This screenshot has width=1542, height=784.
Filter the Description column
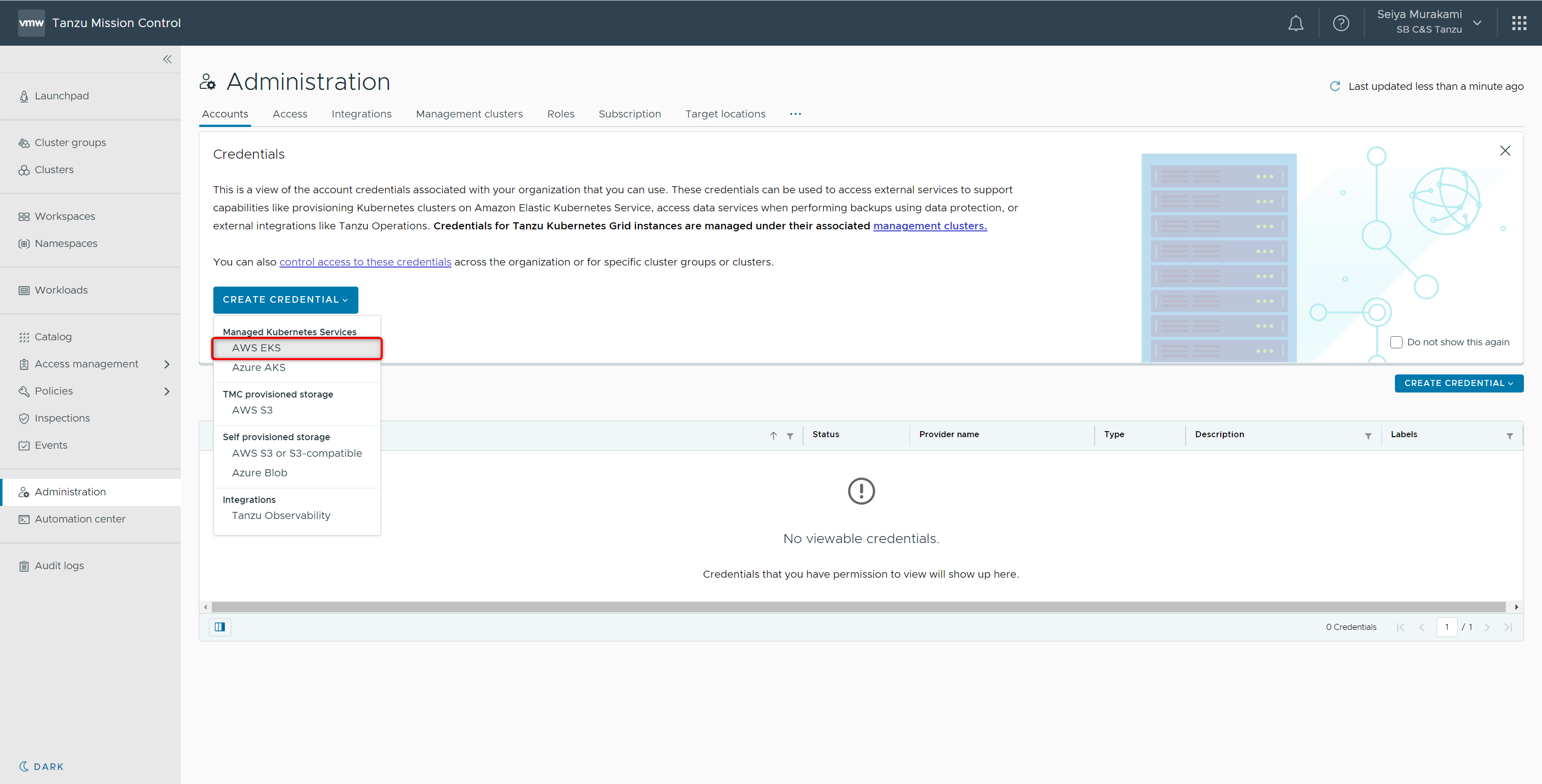click(1368, 436)
